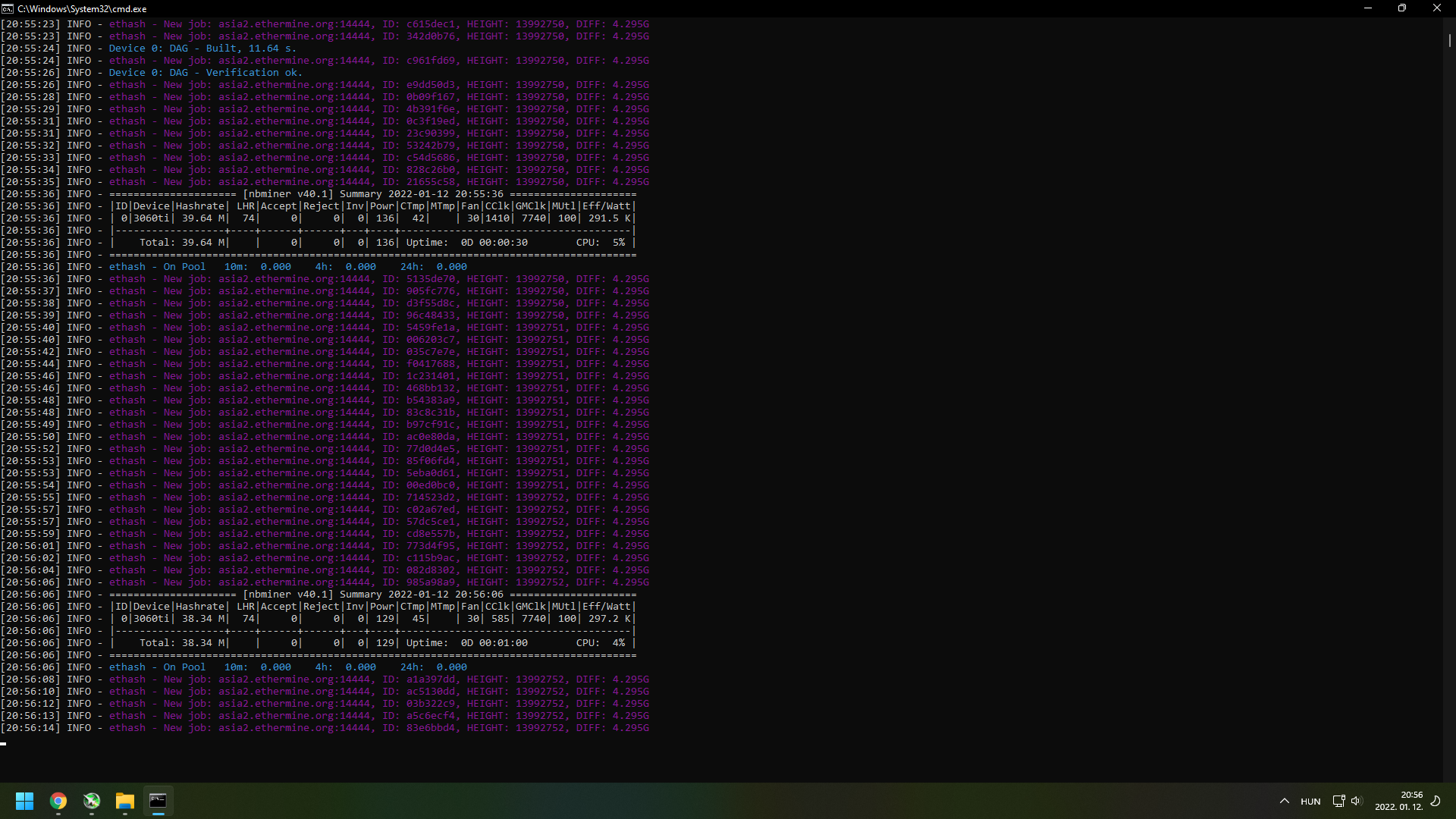Open the clock and date flyout
This screenshot has height=819, width=1456.
tap(1399, 801)
